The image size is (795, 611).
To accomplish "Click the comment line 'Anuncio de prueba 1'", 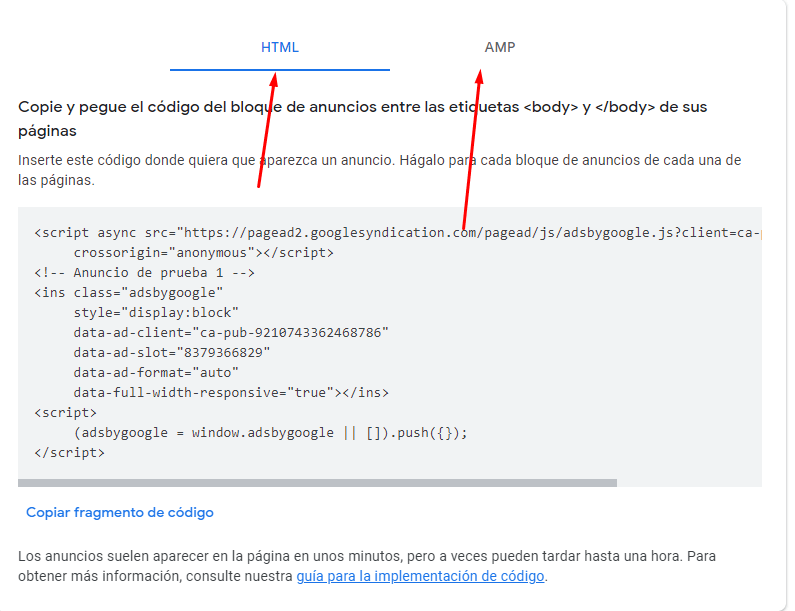I will coord(144,273).
